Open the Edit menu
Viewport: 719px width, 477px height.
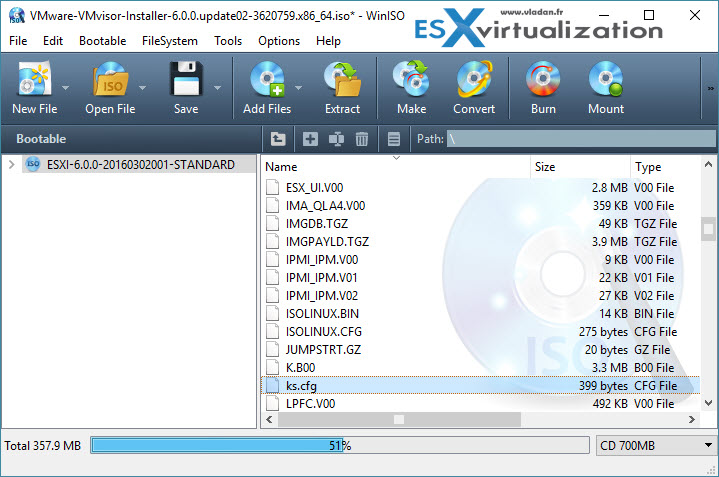click(53, 41)
